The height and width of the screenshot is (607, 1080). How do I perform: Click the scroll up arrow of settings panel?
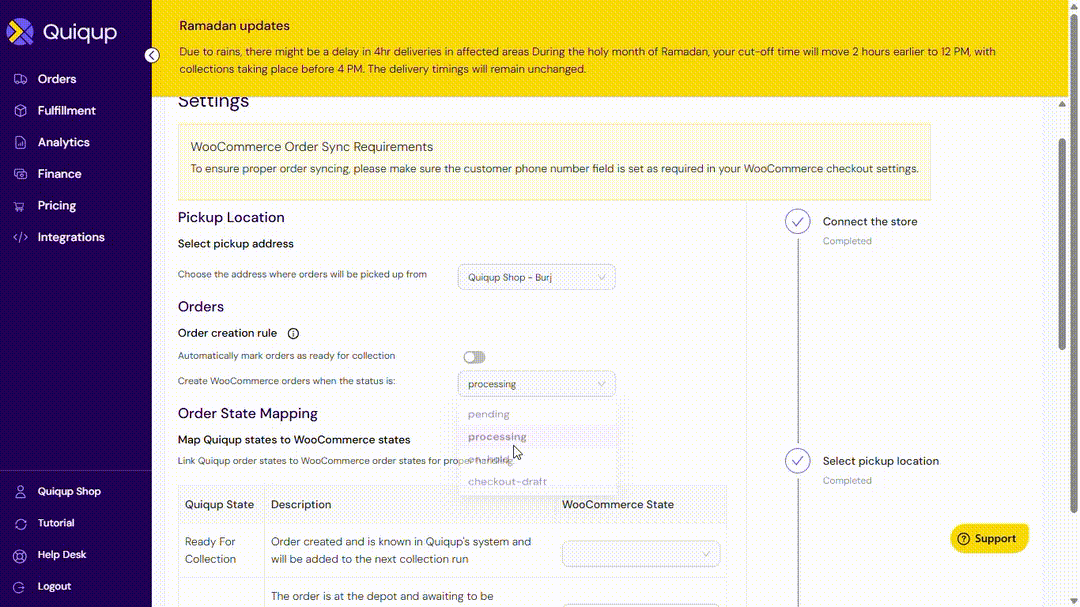pos(1062,104)
